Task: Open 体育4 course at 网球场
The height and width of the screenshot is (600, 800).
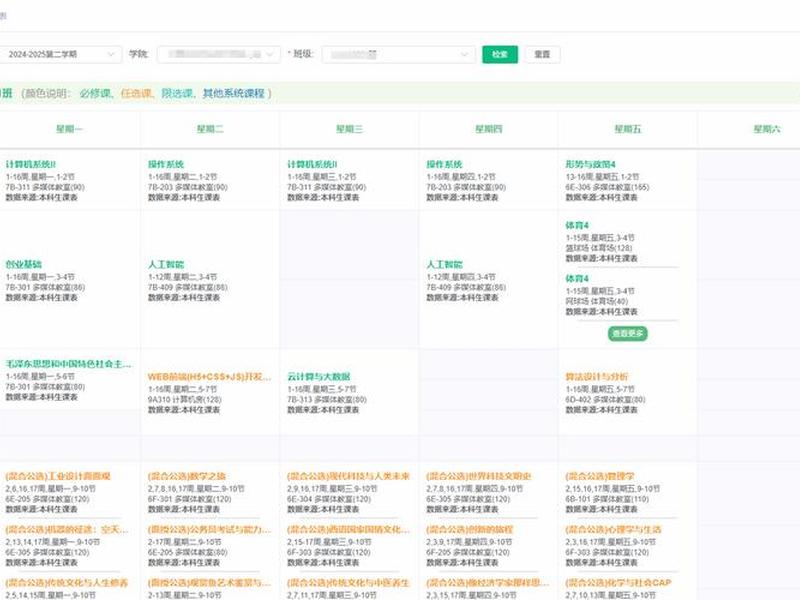Action: click(577, 279)
